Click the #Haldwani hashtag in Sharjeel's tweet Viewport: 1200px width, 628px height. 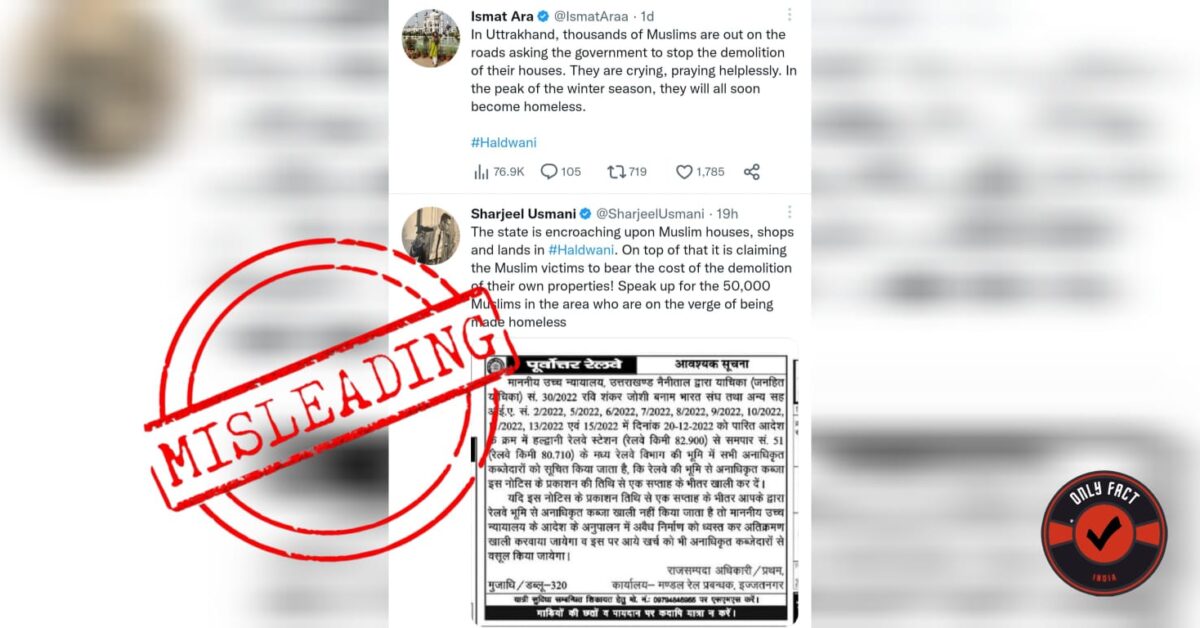coord(580,250)
